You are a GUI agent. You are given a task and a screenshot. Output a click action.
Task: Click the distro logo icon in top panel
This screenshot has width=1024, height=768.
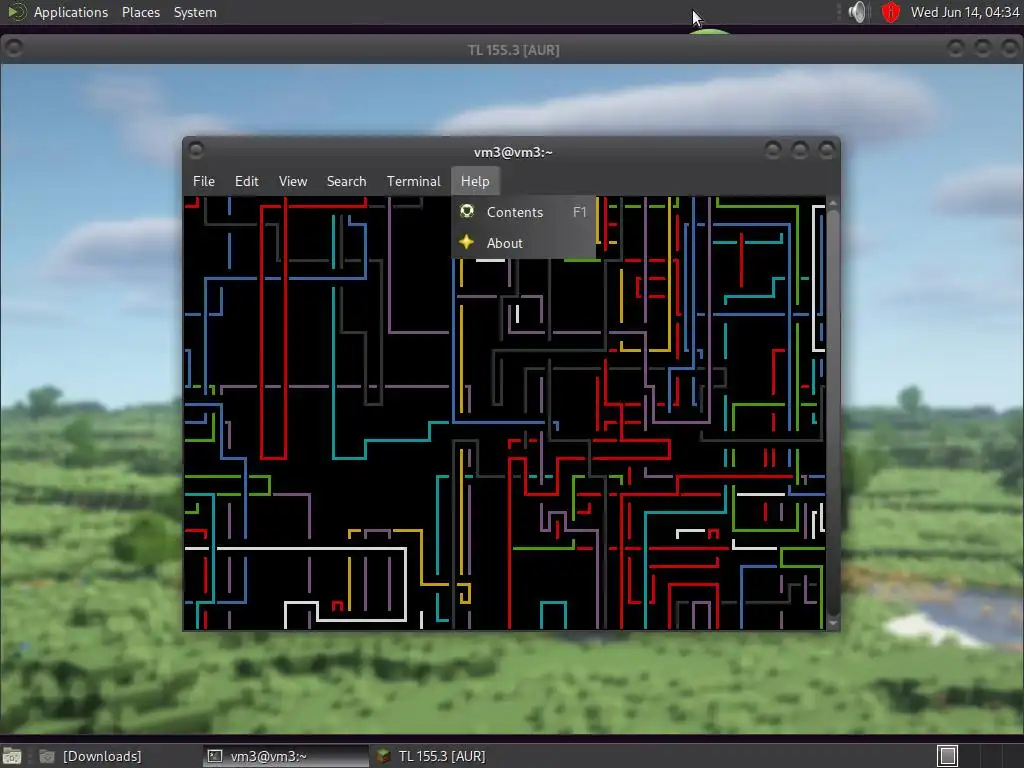pos(16,12)
